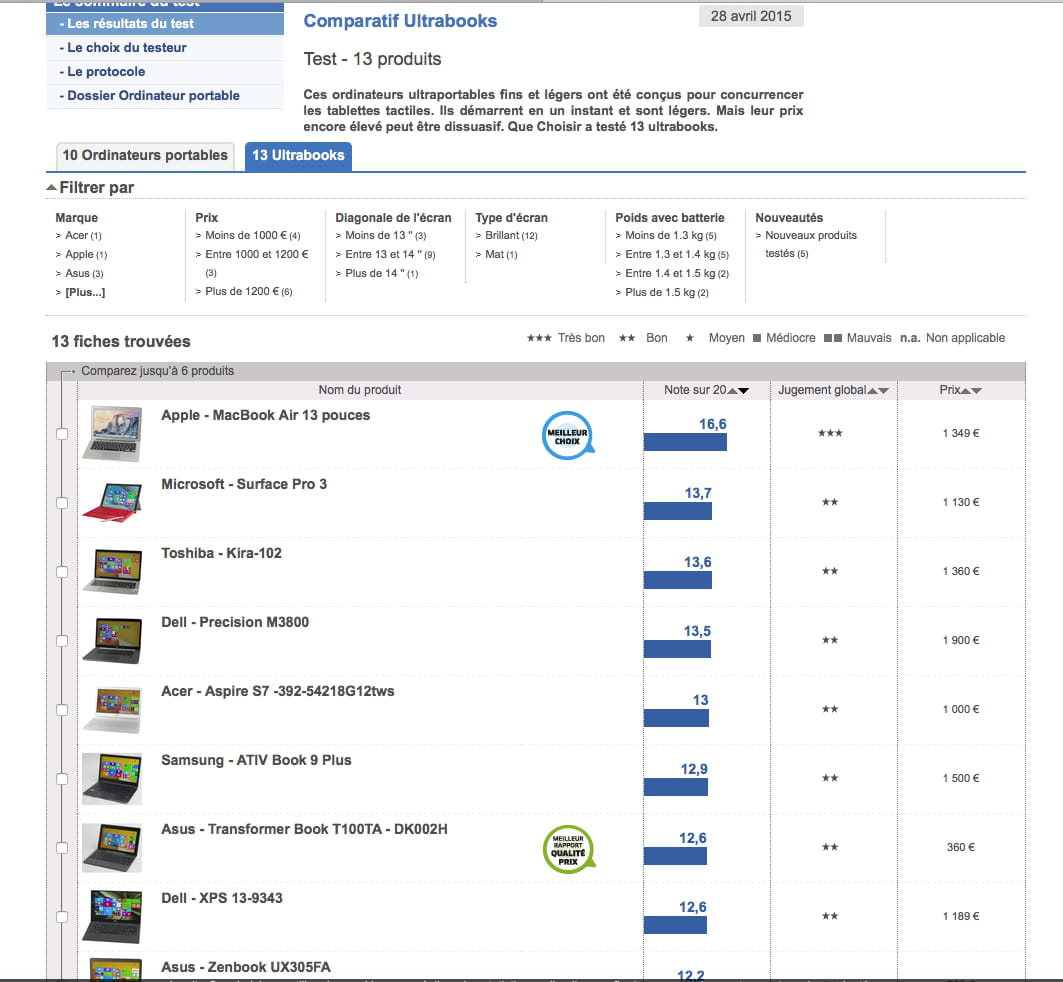1063x982 pixels.
Task: Open Acer - Aspire S7 product page
Action: [278, 692]
